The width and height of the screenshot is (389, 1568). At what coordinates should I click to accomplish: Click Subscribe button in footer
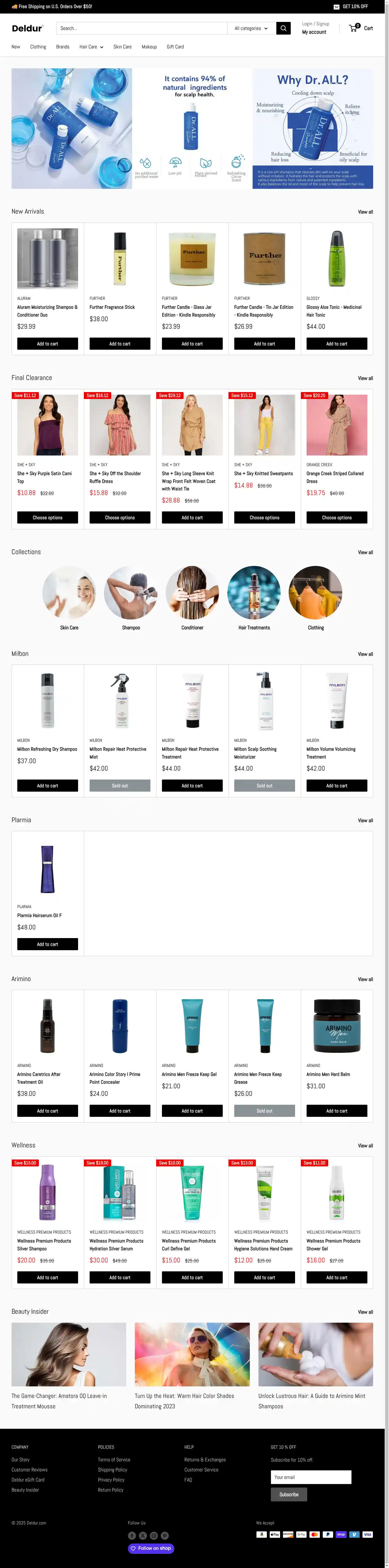(288, 1494)
